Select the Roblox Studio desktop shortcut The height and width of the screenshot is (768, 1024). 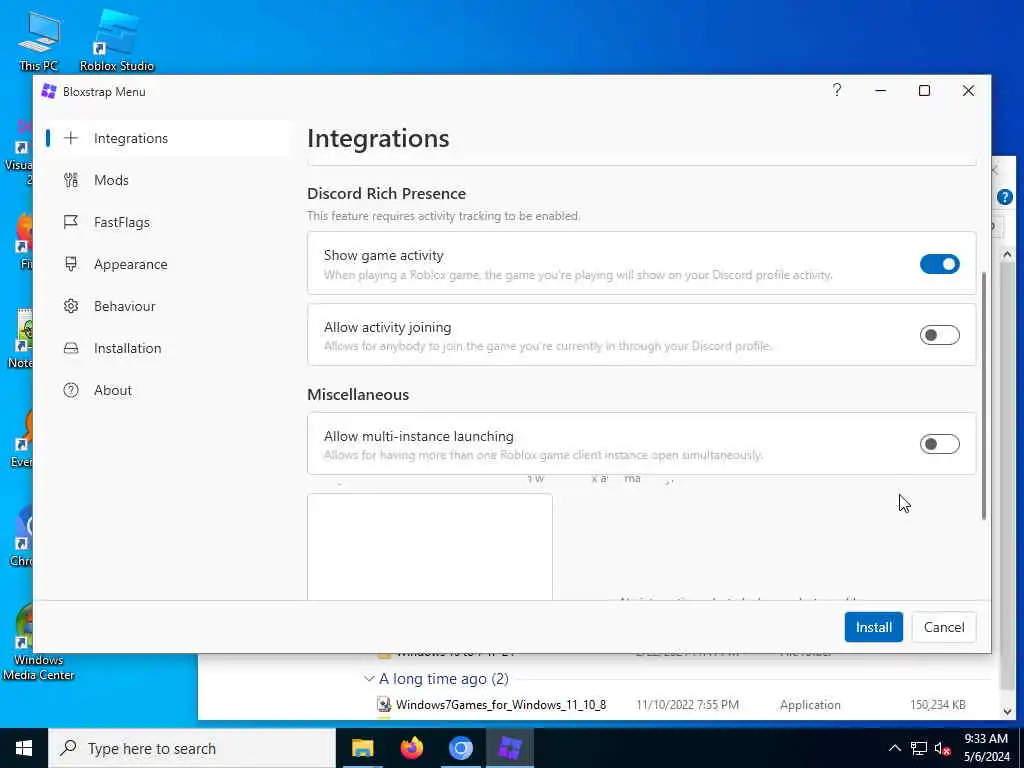pos(117,41)
